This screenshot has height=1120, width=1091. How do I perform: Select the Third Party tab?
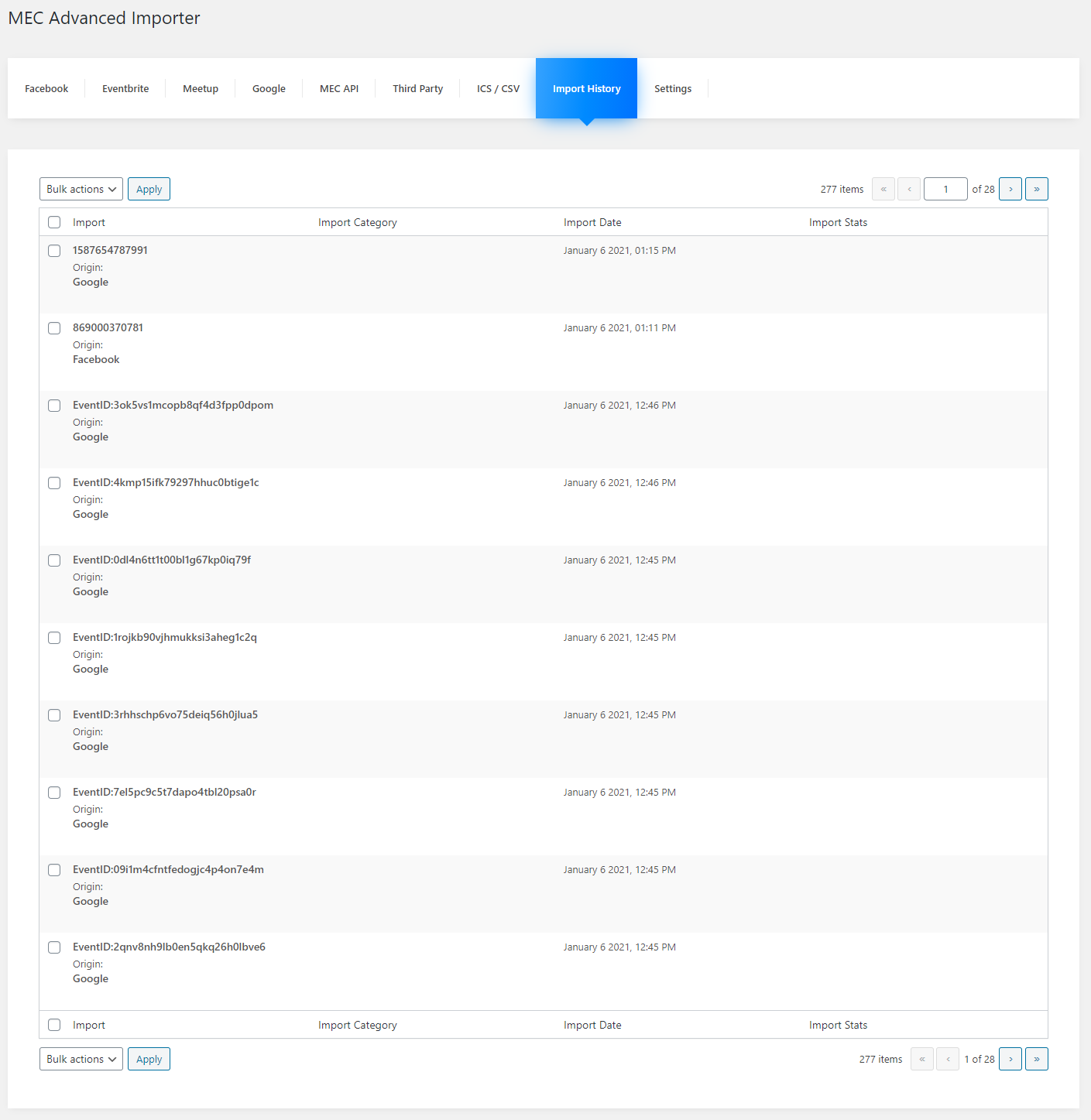[x=417, y=88]
